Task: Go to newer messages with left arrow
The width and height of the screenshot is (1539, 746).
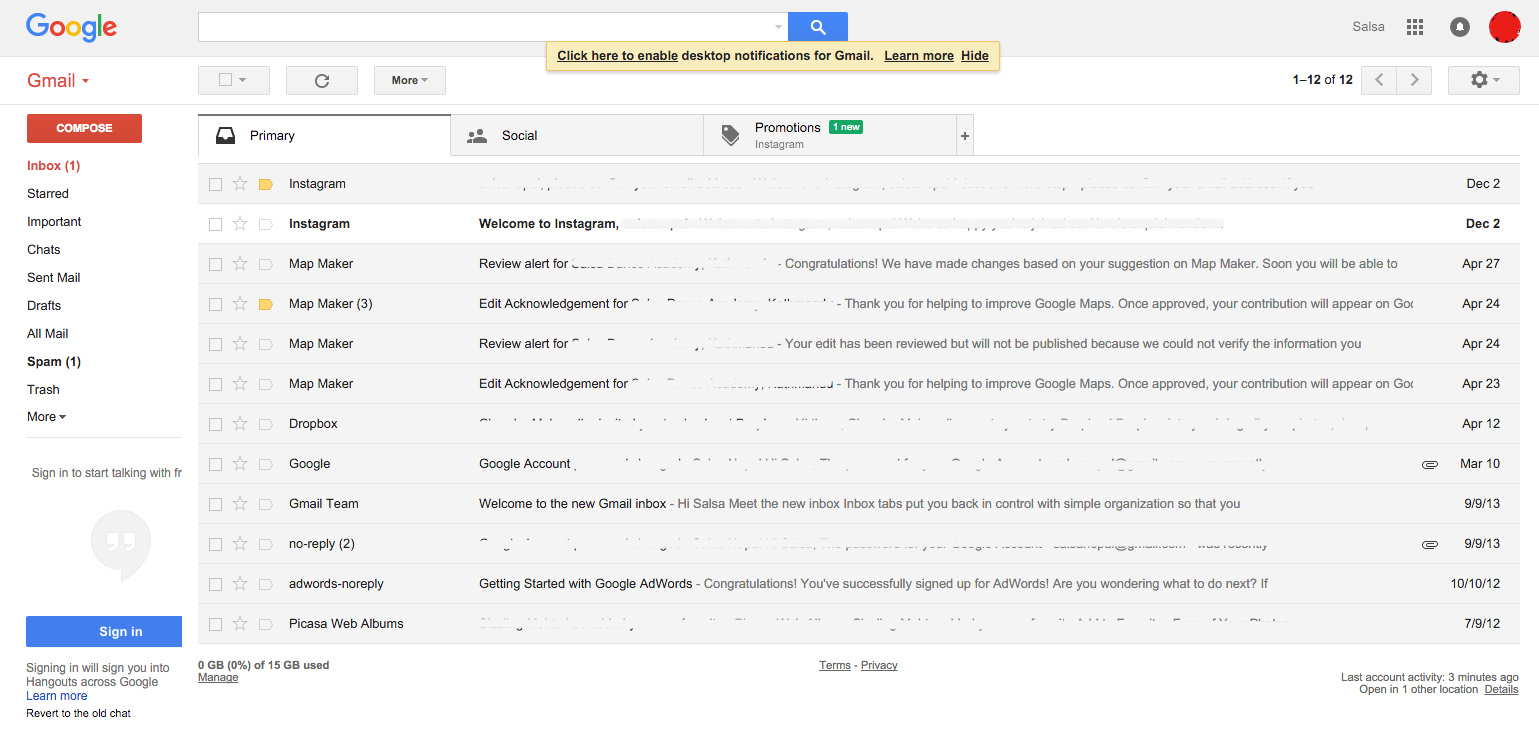Action: pyautogui.click(x=1379, y=80)
